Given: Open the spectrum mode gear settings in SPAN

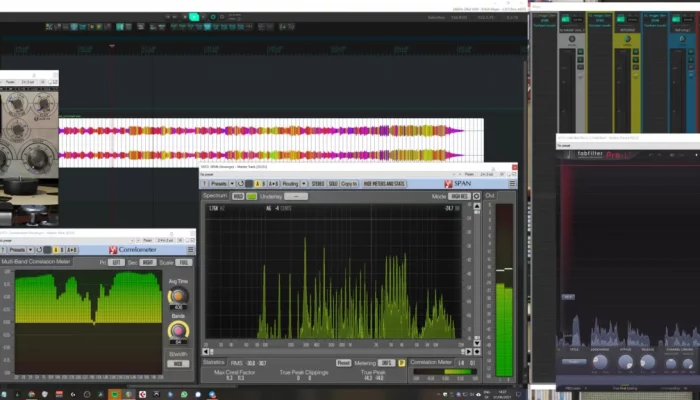Looking at the screenshot, I should pyautogui.click(x=476, y=196).
